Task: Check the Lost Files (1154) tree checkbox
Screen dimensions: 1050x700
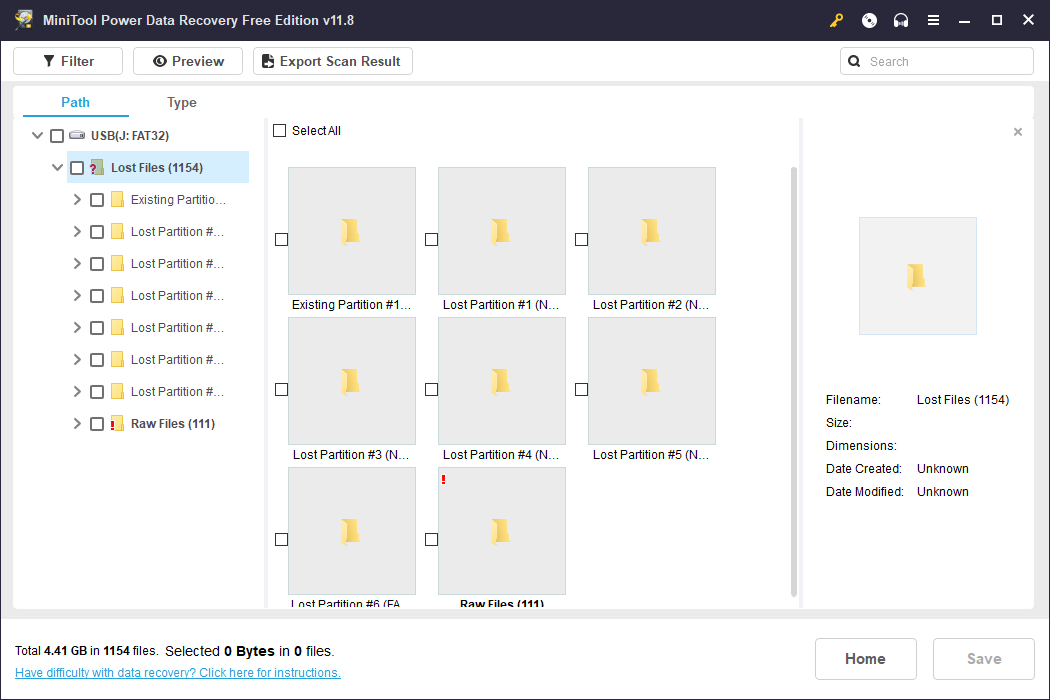Action: [x=77, y=168]
